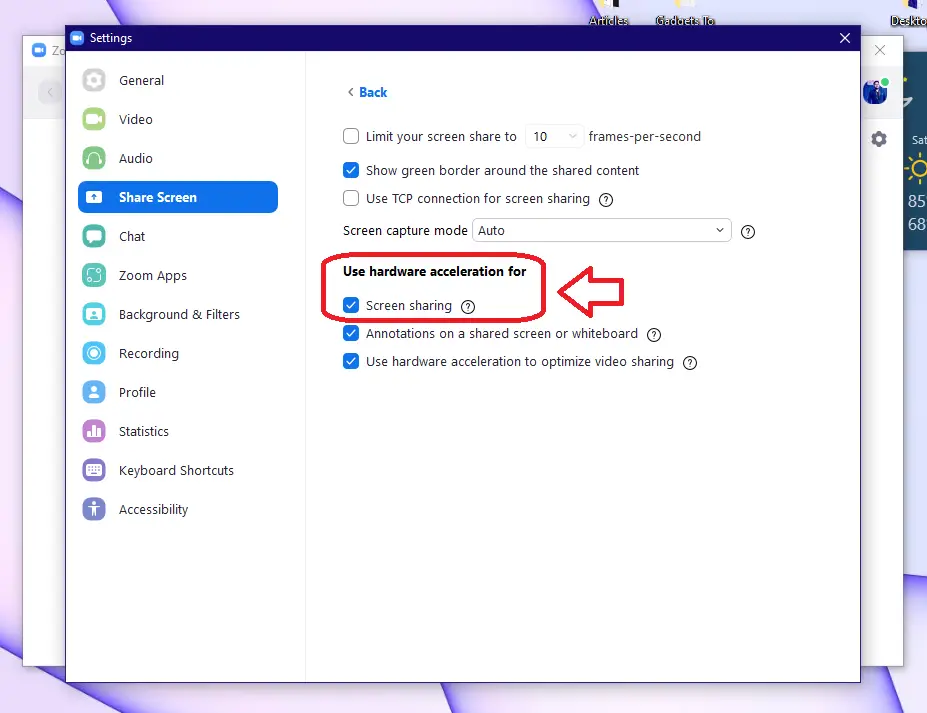The image size is (927, 713).
Task: Click the 'Screen capture mode' label
Action: (405, 231)
